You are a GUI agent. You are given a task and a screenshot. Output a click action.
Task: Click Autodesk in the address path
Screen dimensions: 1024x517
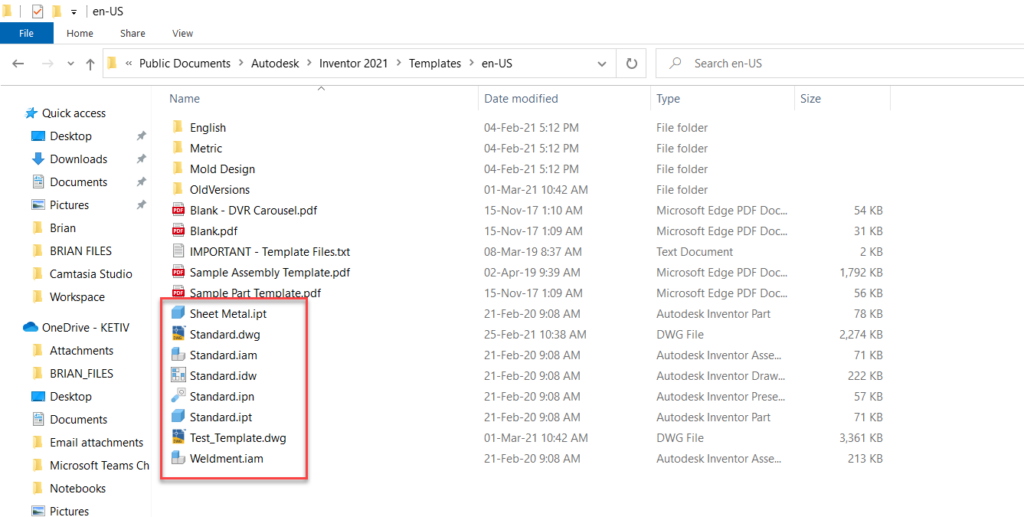(275, 63)
